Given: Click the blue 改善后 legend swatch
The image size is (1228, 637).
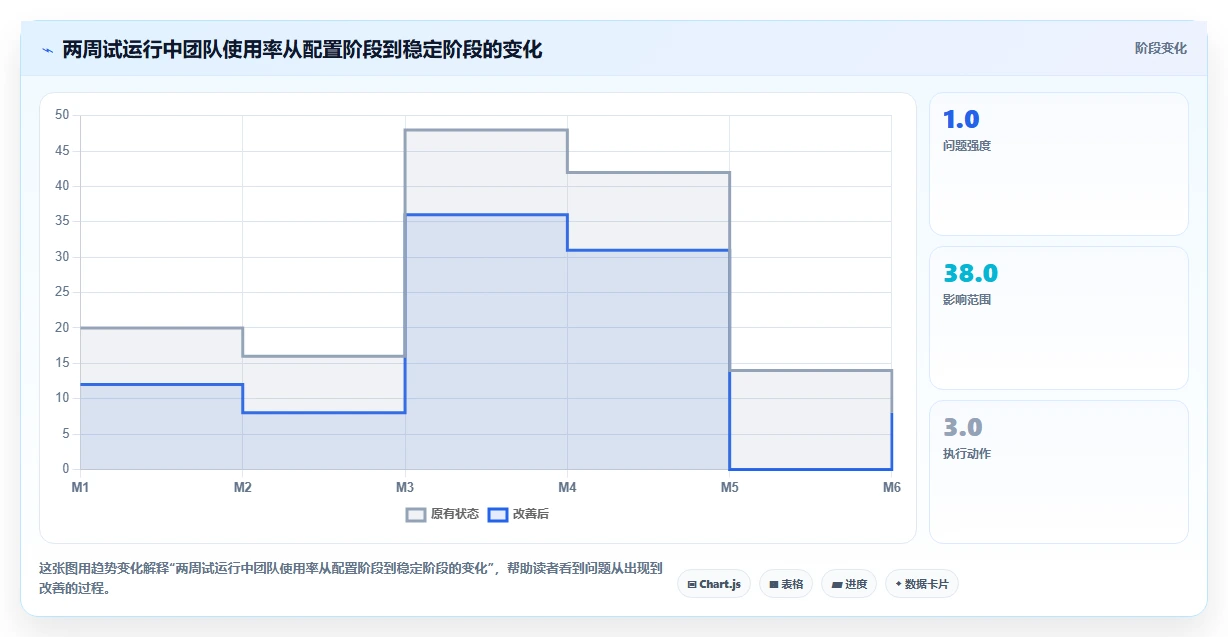Looking at the screenshot, I should 498,514.
